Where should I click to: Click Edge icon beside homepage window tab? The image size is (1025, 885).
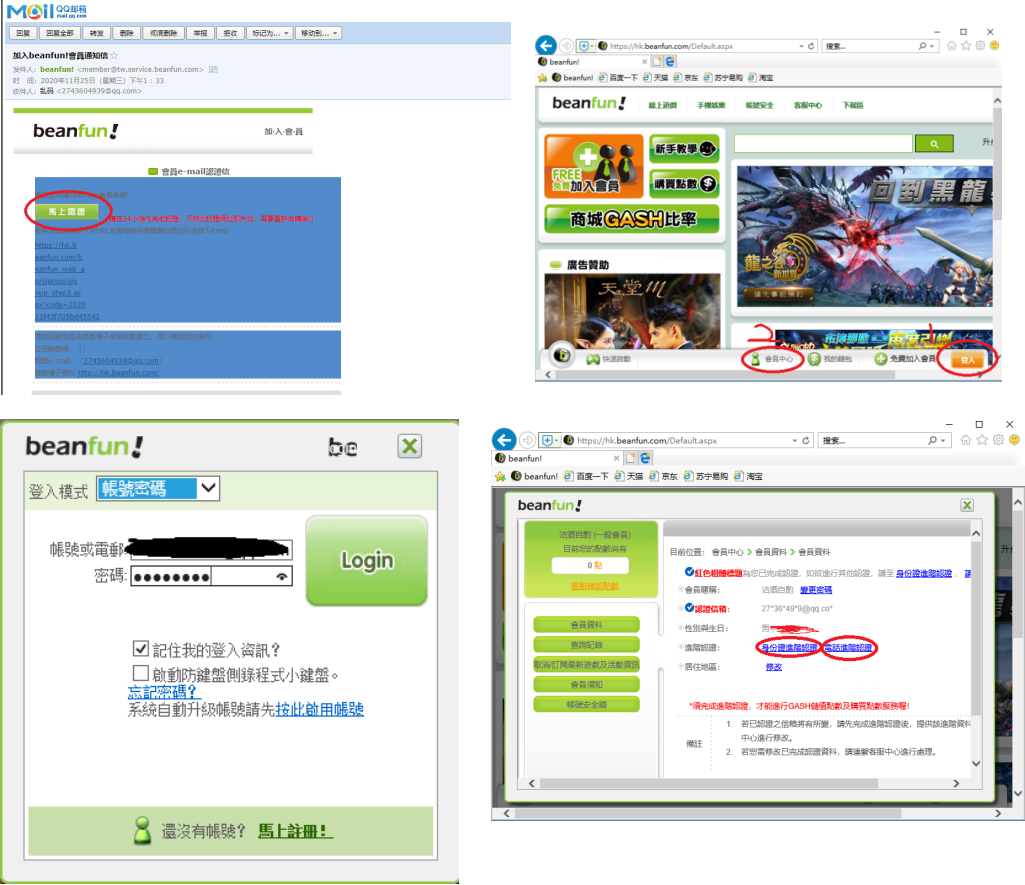[x=670, y=62]
